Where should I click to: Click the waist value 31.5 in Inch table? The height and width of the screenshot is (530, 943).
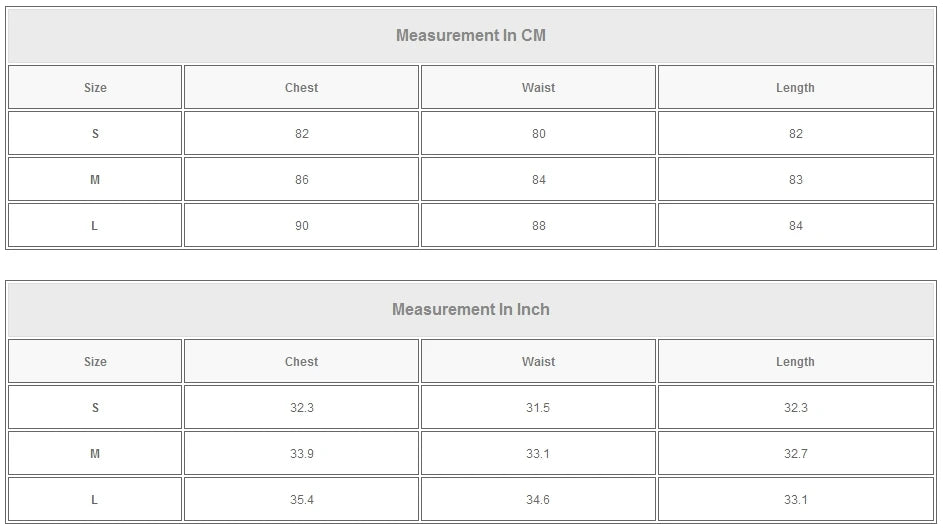click(538, 408)
